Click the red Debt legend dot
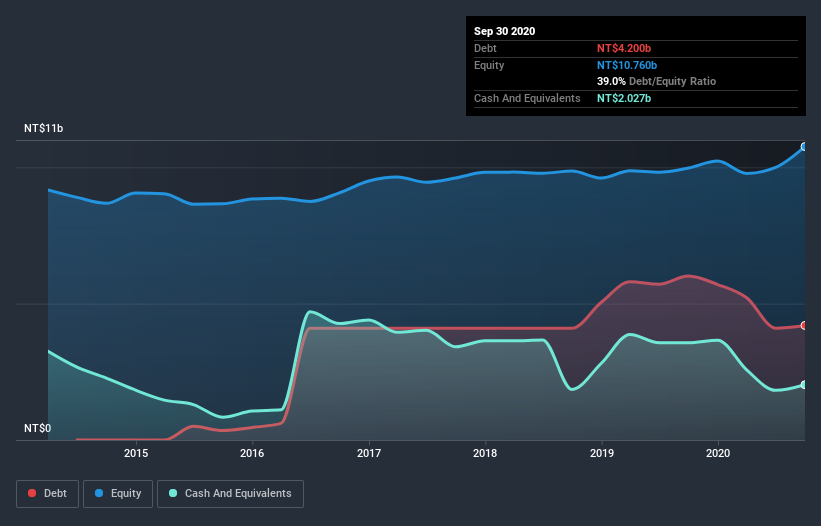This screenshot has width=821, height=526. 32,493
